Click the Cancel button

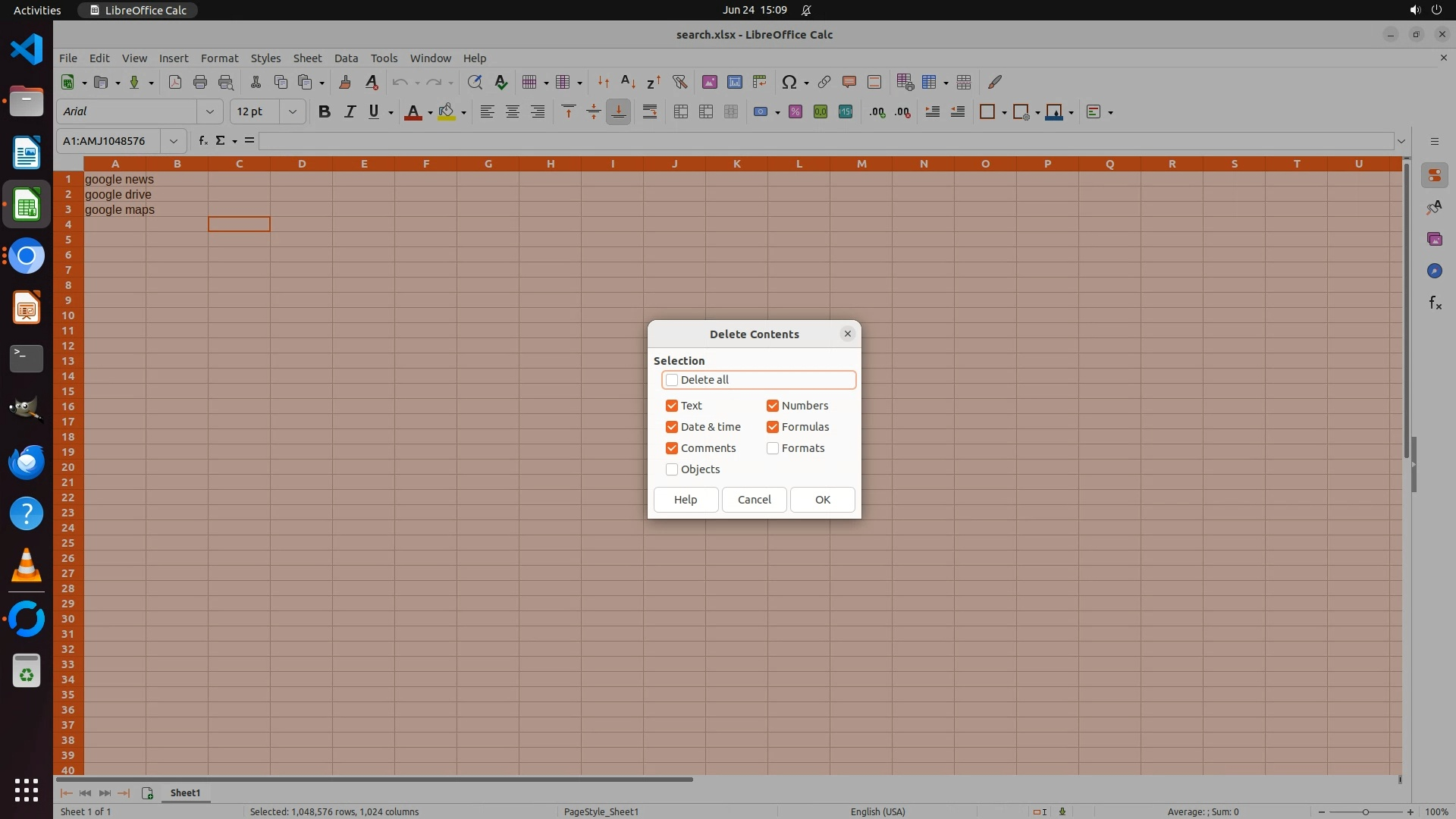tap(754, 500)
